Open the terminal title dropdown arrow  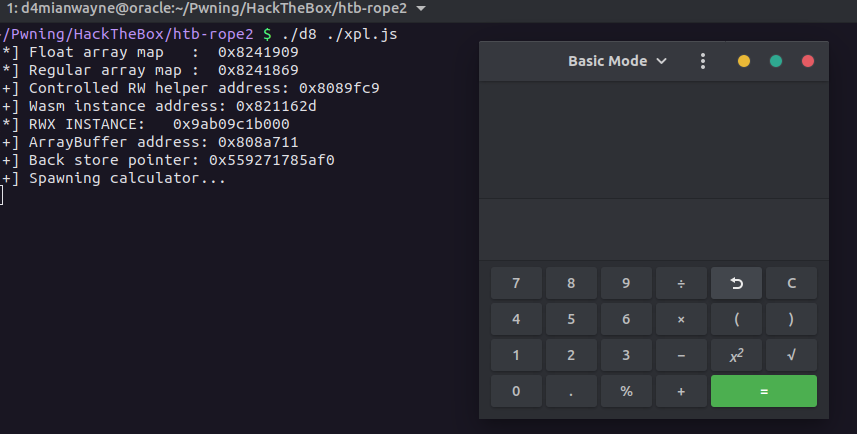click(x=421, y=8)
